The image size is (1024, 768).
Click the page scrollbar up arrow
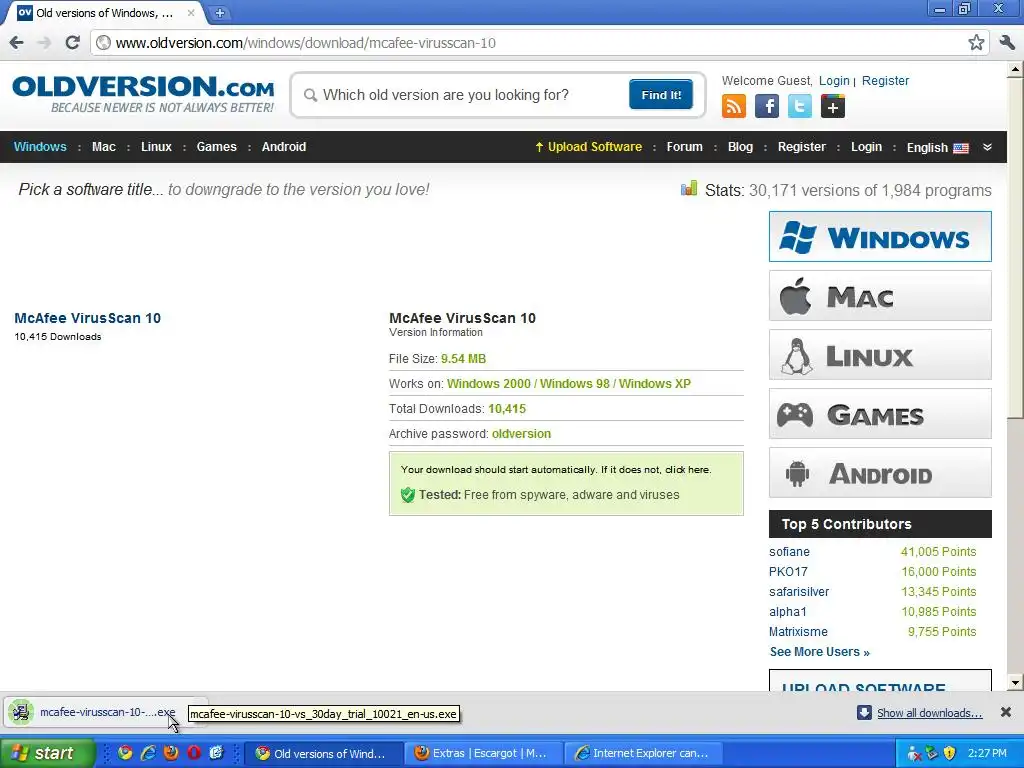pyautogui.click(x=1015, y=69)
